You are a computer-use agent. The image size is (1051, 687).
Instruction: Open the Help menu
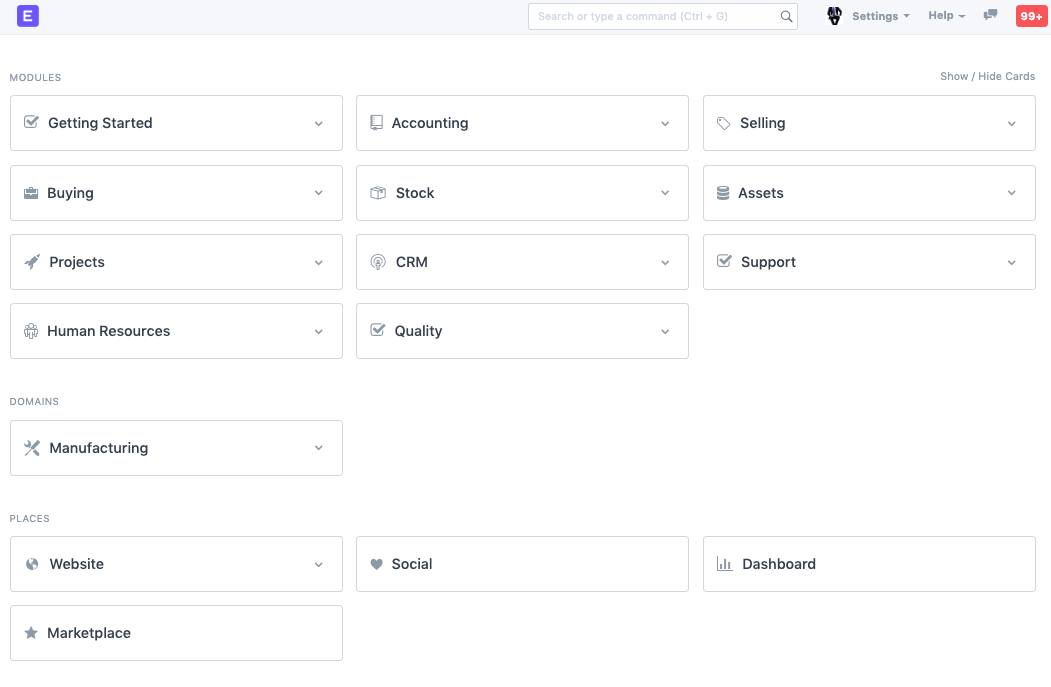coord(946,16)
